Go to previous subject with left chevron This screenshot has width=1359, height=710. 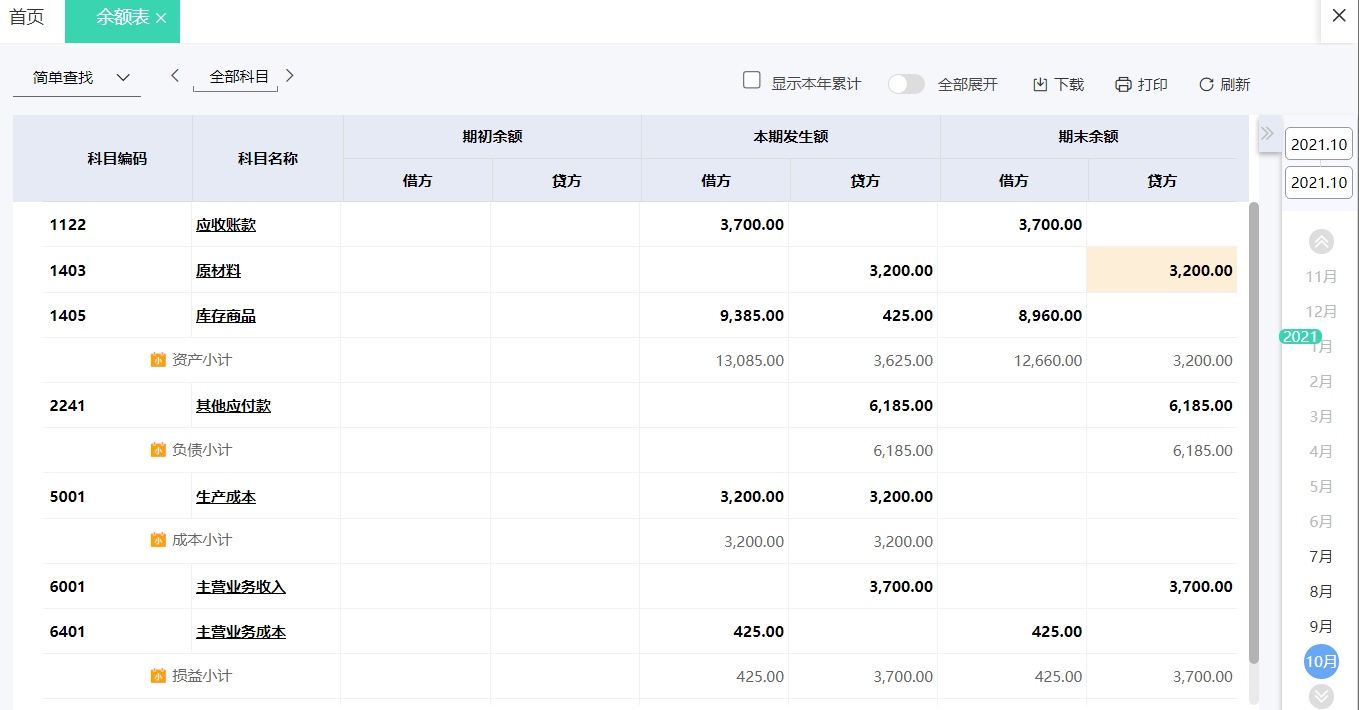pos(175,75)
